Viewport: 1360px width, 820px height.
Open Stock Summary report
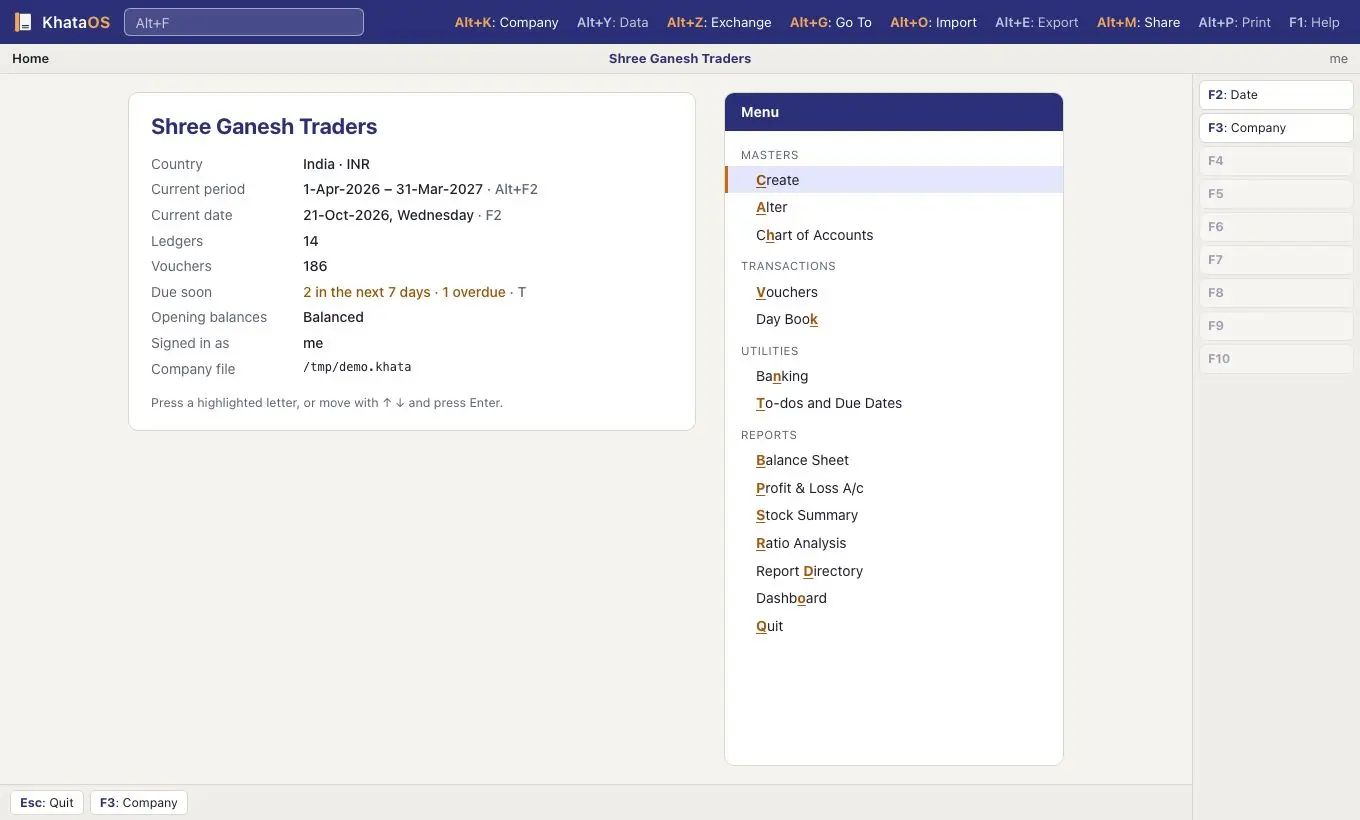[x=894, y=516]
